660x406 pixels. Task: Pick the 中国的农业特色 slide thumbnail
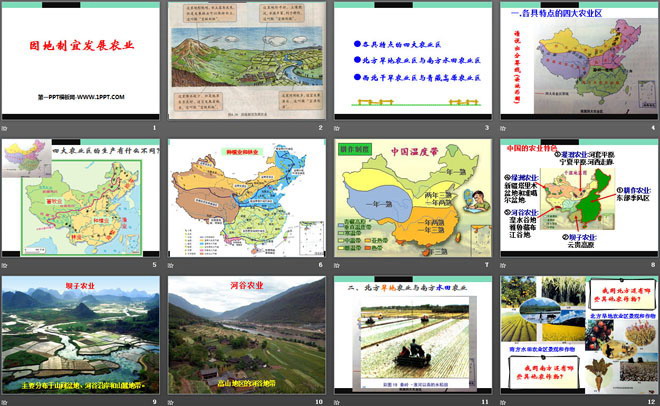pyautogui.click(x=578, y=198)
